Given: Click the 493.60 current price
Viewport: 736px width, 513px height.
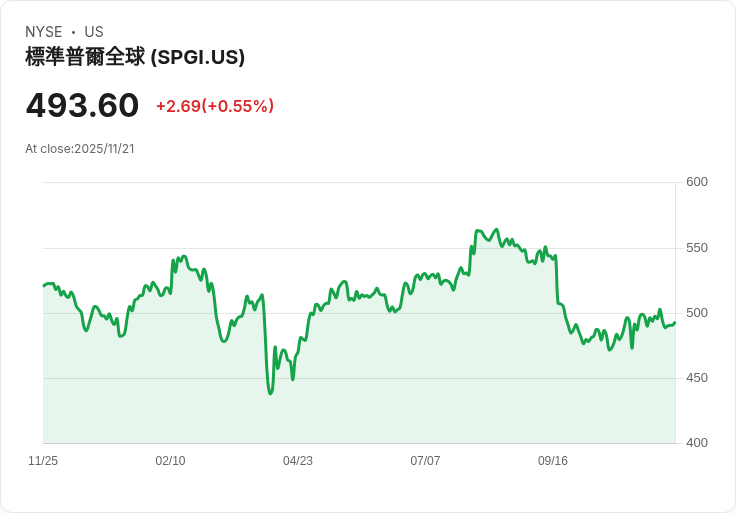Looking at the screenshot, I should tap(82, 106).
